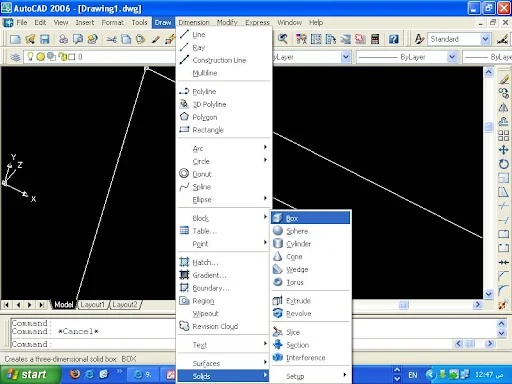Select the Mirror tool in Modify toolbar
Viewport: 512px width, 384px height.
[503, 108]
